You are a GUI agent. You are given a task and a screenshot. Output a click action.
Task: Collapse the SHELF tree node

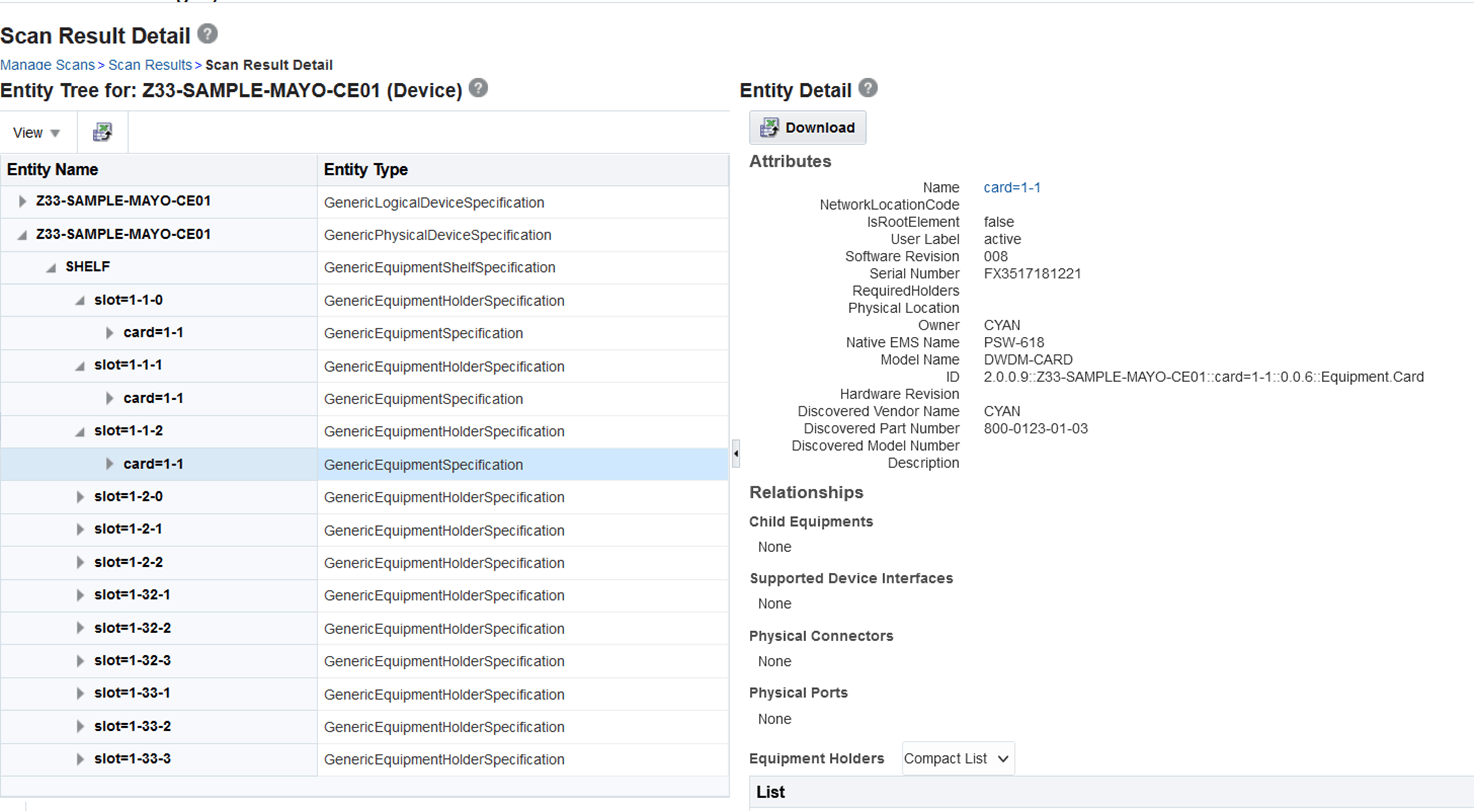[x=50, y=268]
